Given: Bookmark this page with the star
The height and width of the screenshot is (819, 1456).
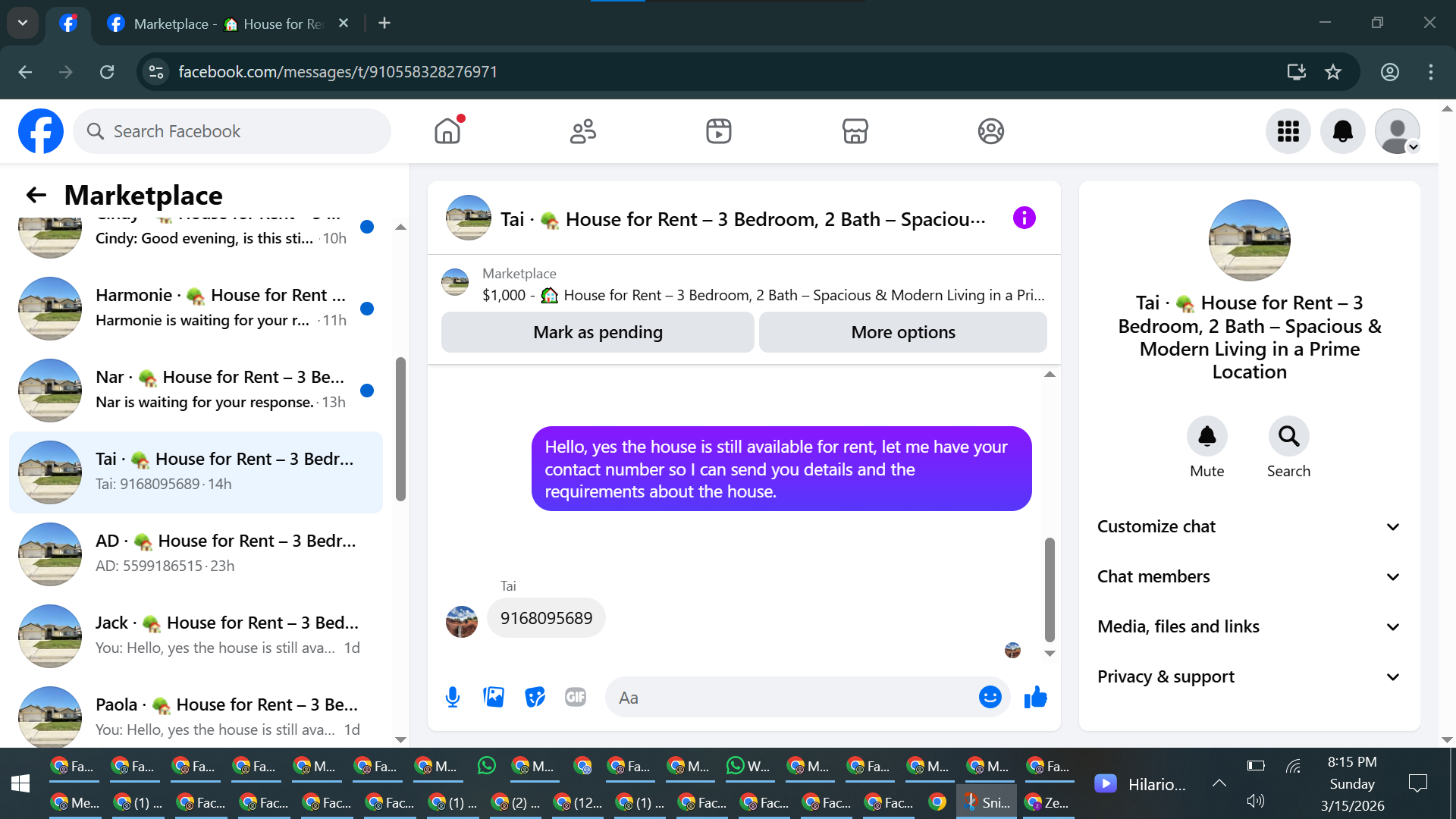Looking at the screenshot, I should click(1332, 71).
